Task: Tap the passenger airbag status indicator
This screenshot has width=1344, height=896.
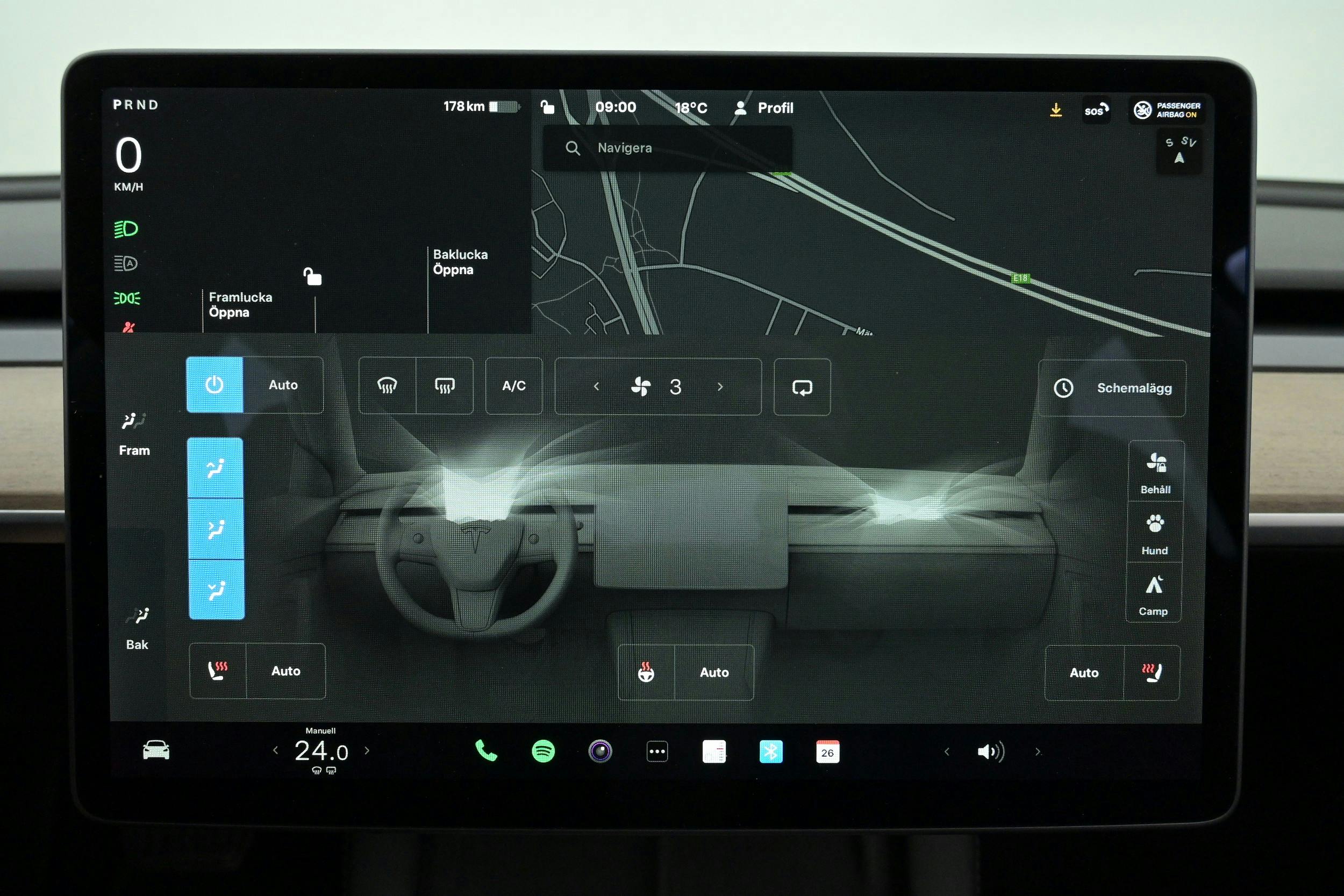Action: (x=1167, y=110)
